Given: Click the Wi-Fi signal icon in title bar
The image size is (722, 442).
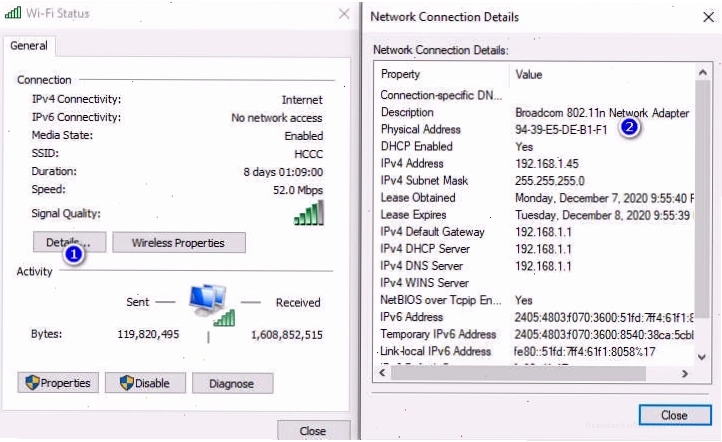Looking at the screenshot, I should [13, 13].
